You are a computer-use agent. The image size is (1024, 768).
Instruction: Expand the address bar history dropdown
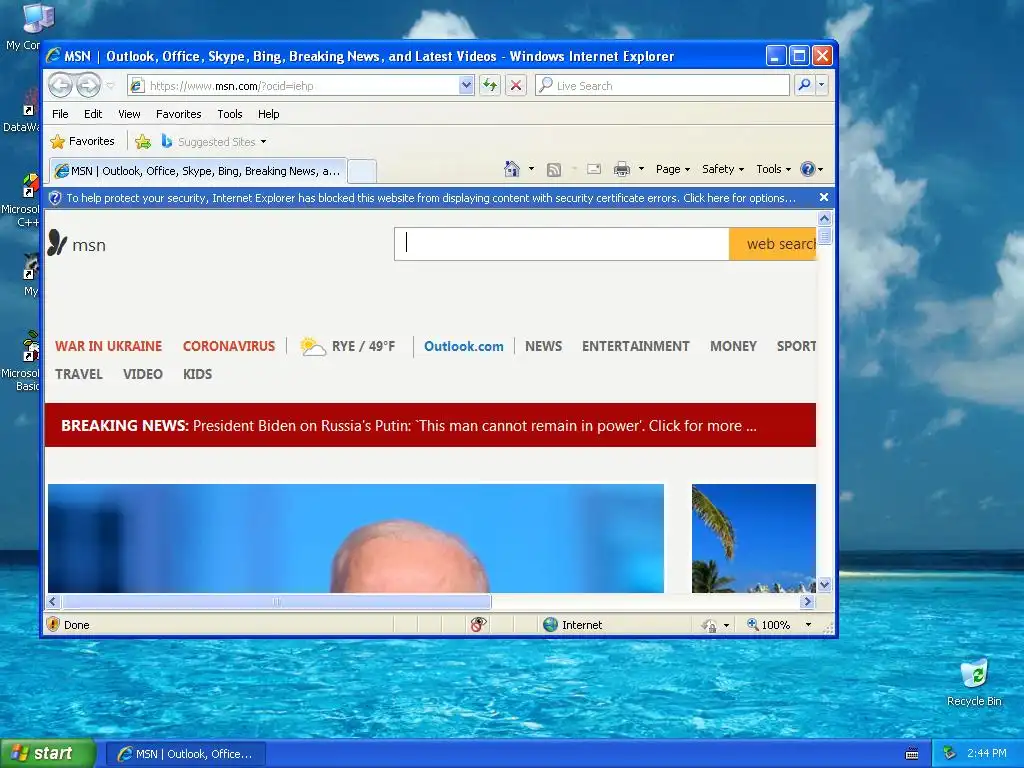[466, 85]
